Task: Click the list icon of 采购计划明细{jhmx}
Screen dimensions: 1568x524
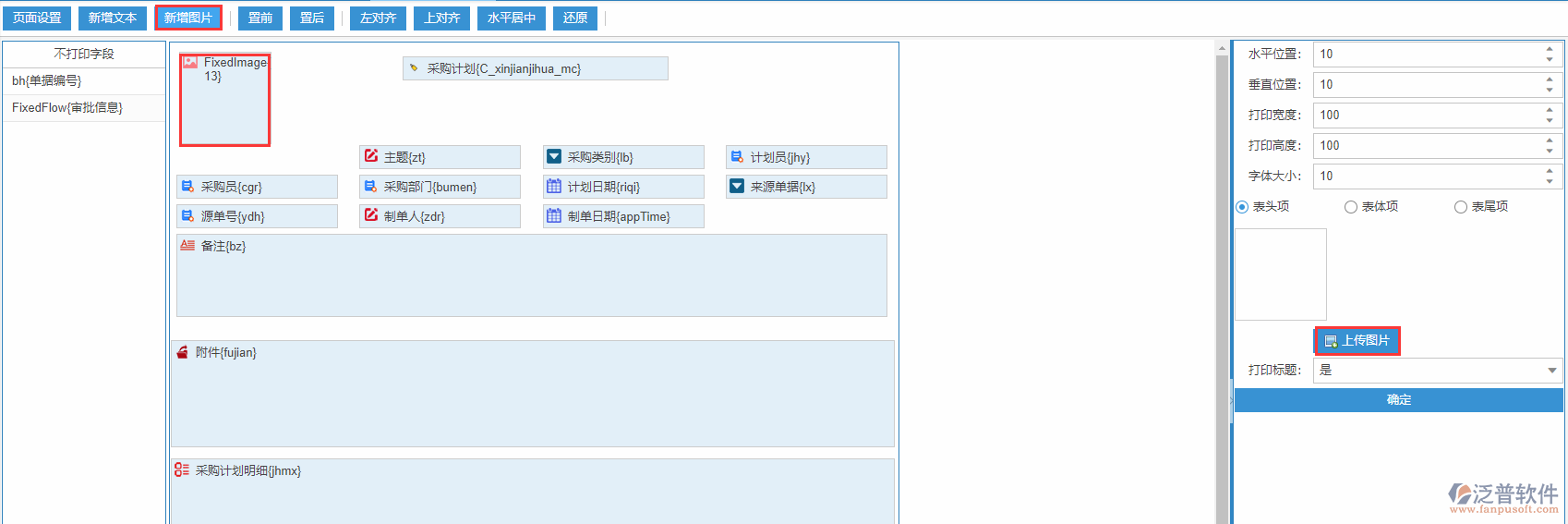Action: pyautogui.click(x=182, y=470)
